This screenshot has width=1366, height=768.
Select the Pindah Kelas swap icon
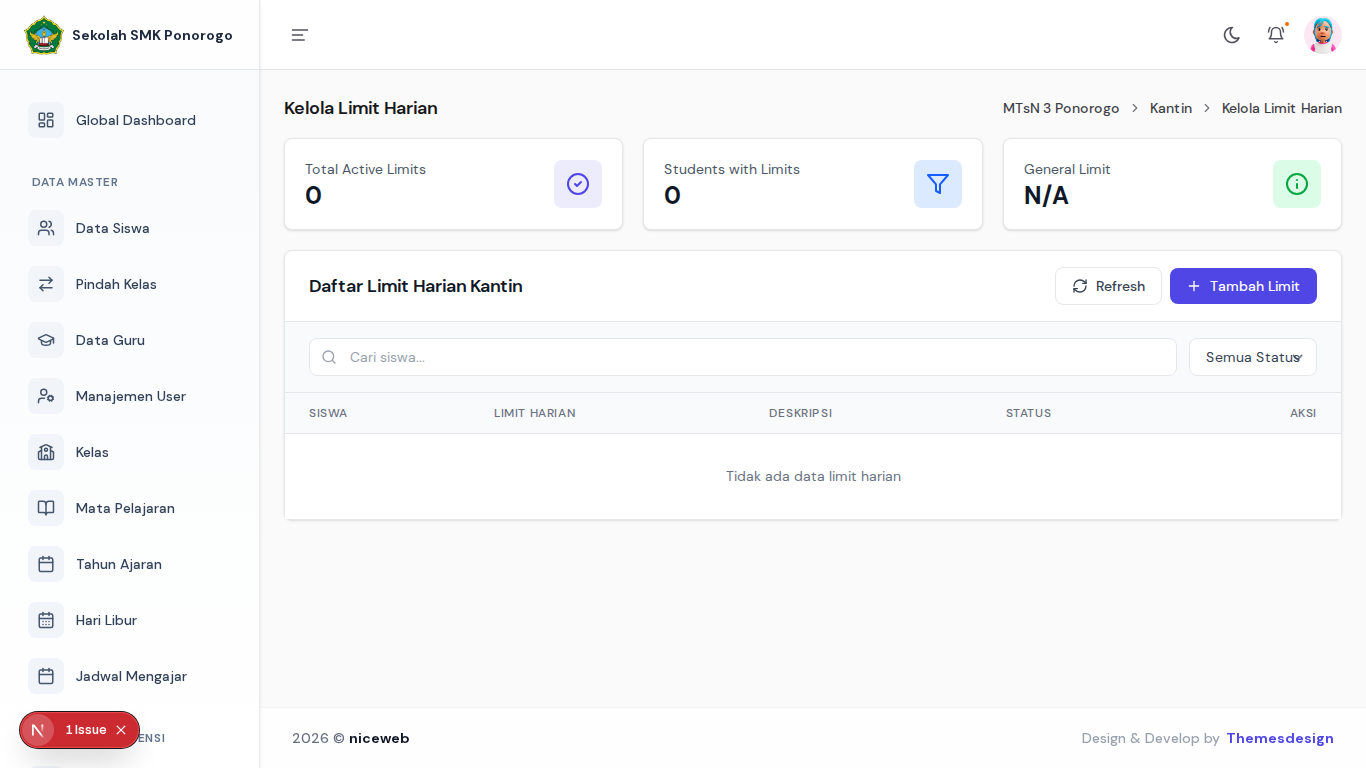coord(46,284)
